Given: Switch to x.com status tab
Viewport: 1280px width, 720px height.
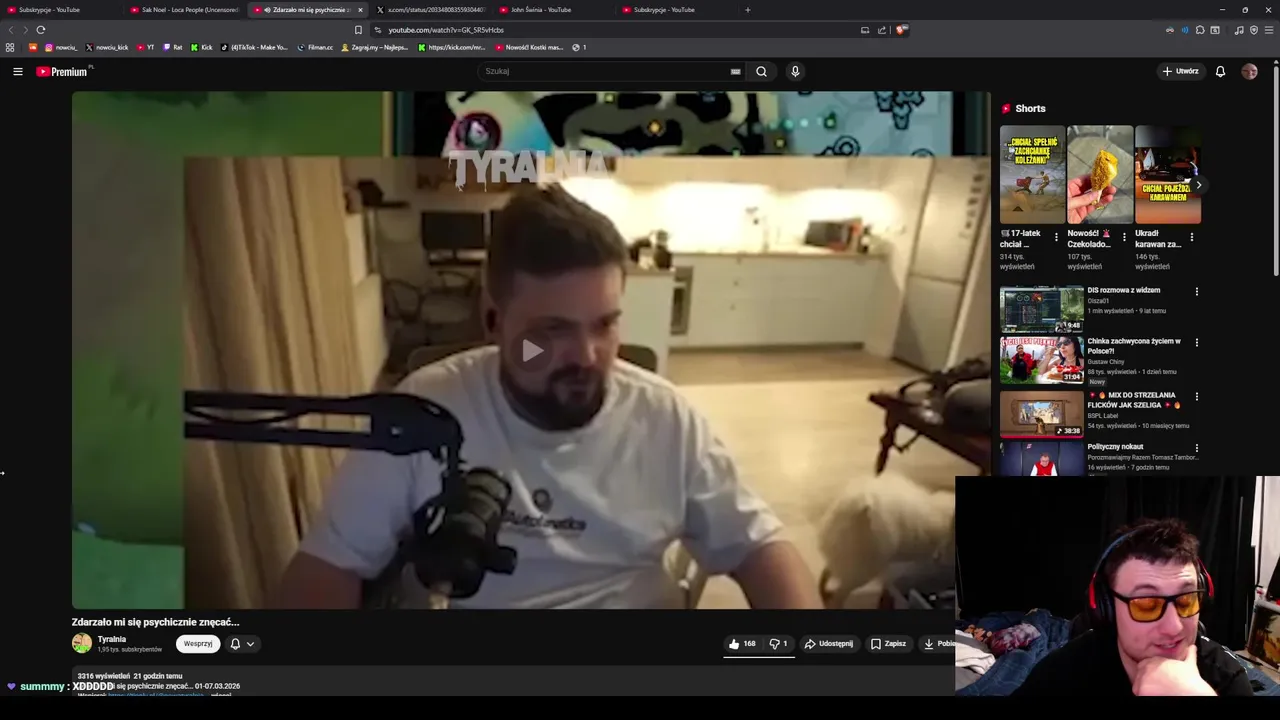Looking at the screenshot, I should pyautogui.click(x=430, y=10).
